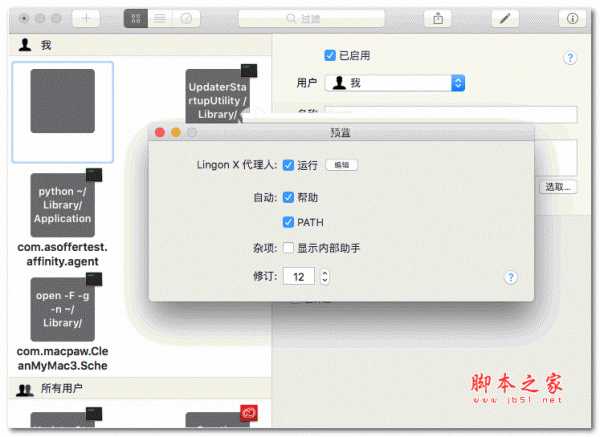Click com.asoffertest.affinity.agent label
The image size is (600, 437).
63,254
